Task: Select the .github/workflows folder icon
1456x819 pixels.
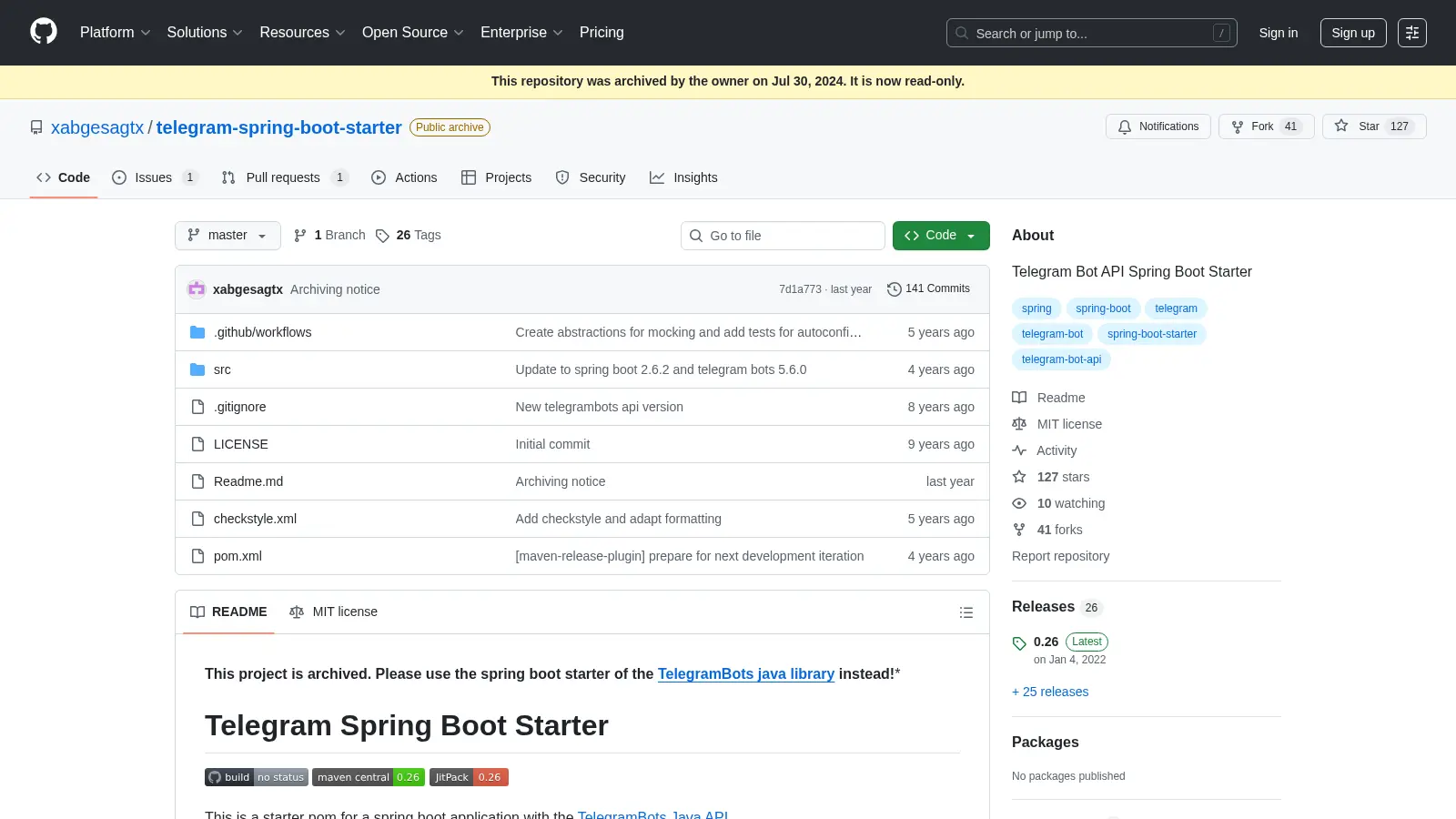Action: pyautogui.click(x=197, y=332)
